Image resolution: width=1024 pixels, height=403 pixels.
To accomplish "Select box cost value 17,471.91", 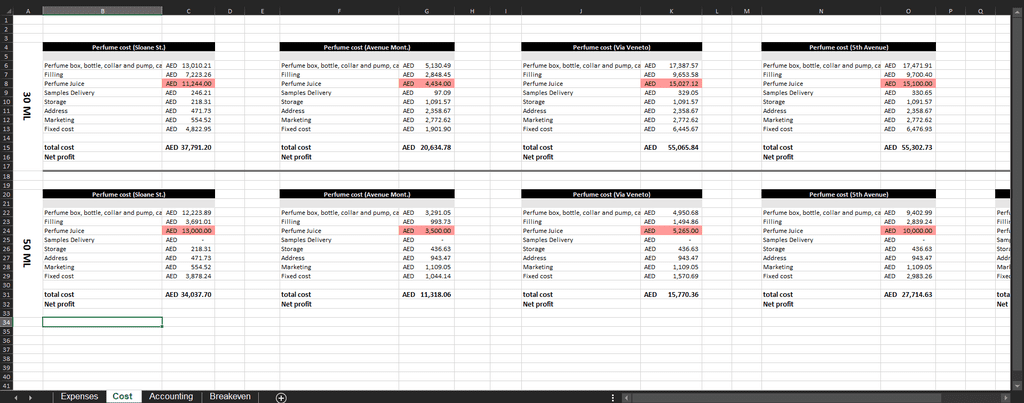I will [x=908, y=65].
